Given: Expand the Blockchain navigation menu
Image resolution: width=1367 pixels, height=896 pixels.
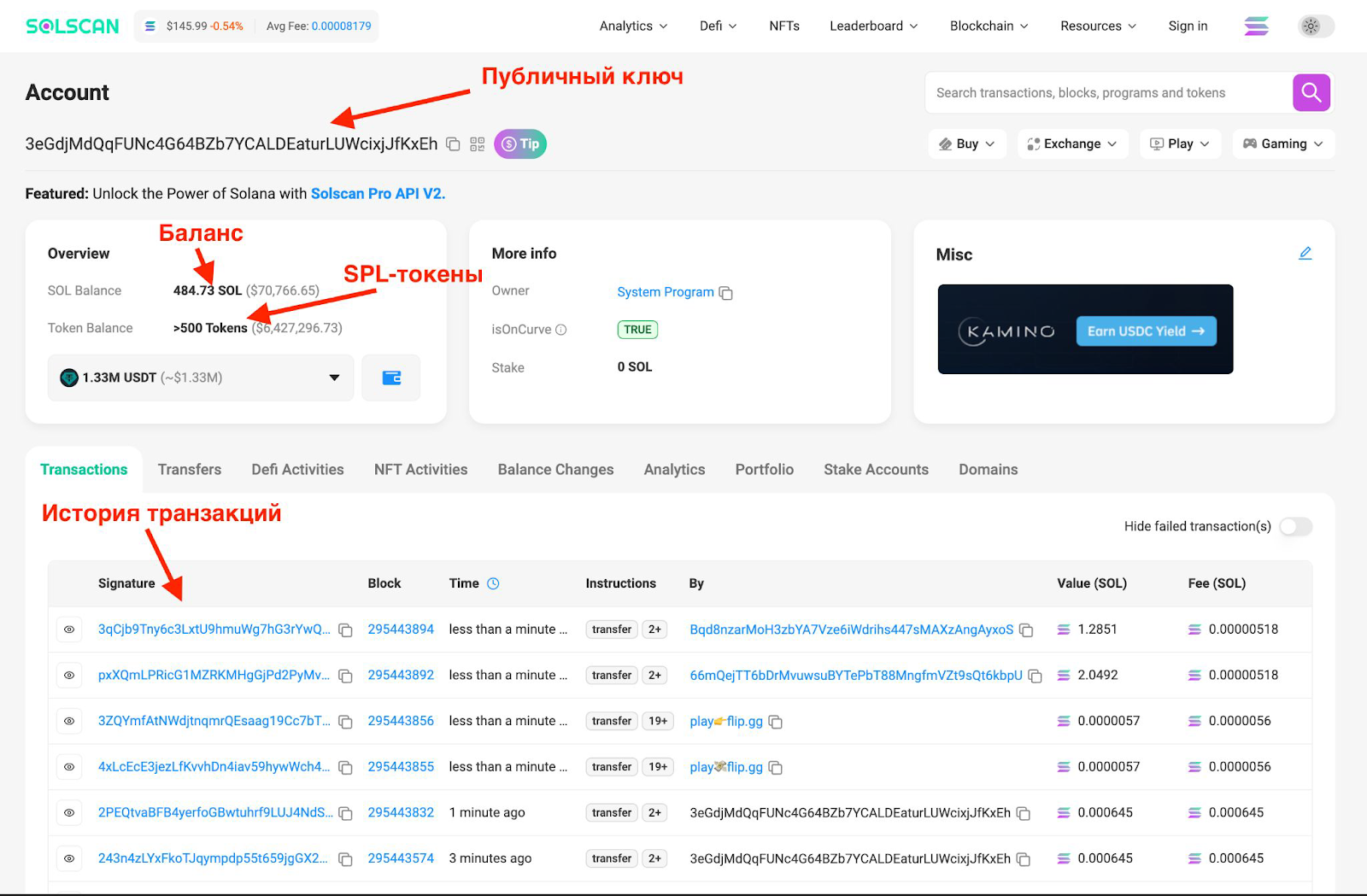Looking at the screenshot, I should [989, 26].
